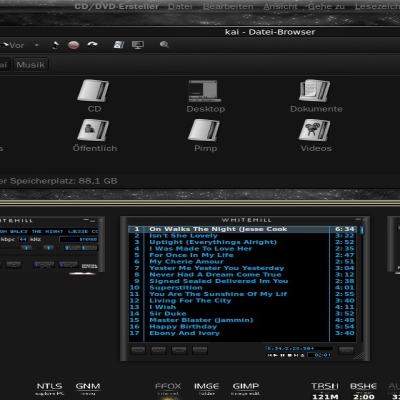Screen dimensions: 400x400
Task: Open the Gehe zu menu
Action: click(326, 7)
